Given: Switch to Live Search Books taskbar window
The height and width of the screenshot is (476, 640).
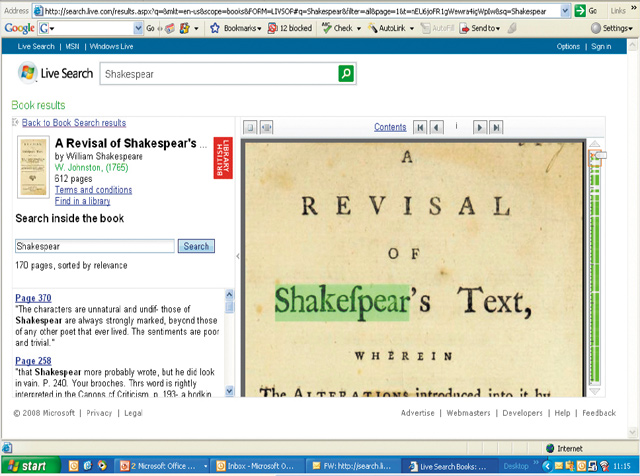Looking at the screenshot, I should [x=449, y=466].
